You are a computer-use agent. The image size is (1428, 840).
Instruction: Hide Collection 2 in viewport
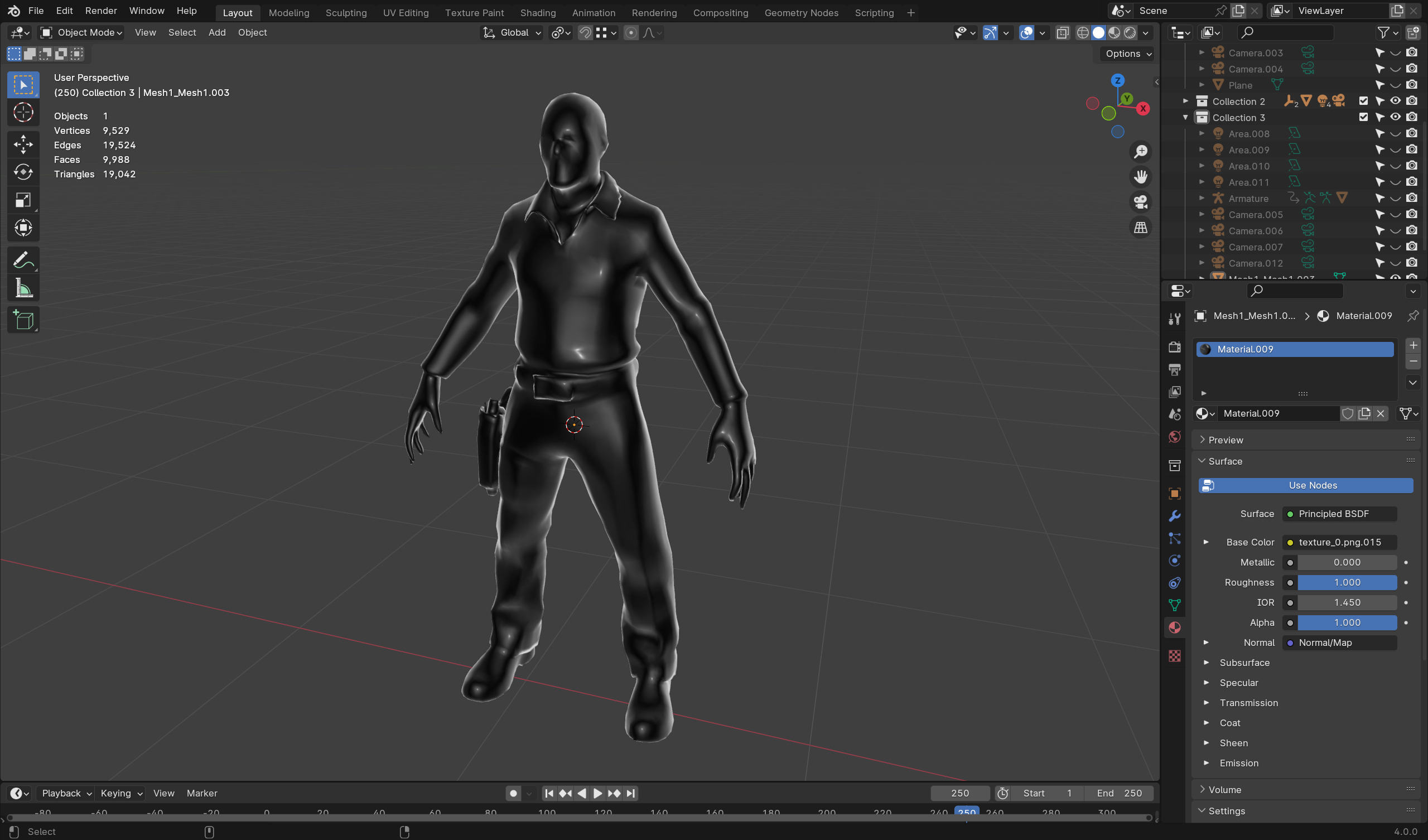click(1395, 101)
